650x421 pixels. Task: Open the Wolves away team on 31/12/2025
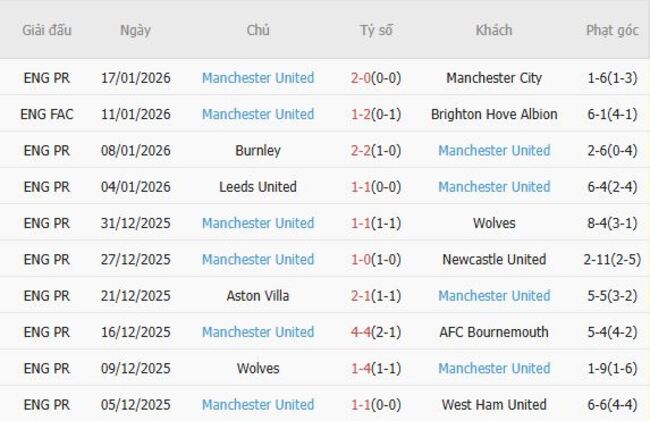pos(494,223)
